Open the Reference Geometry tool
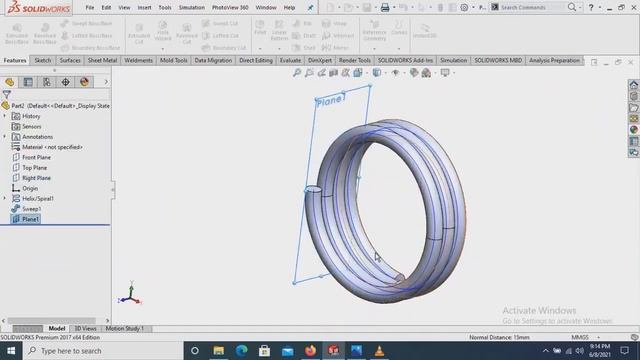The width and height of the screenshot is (640, 360). pyautogui.click(x=374, y=30)
